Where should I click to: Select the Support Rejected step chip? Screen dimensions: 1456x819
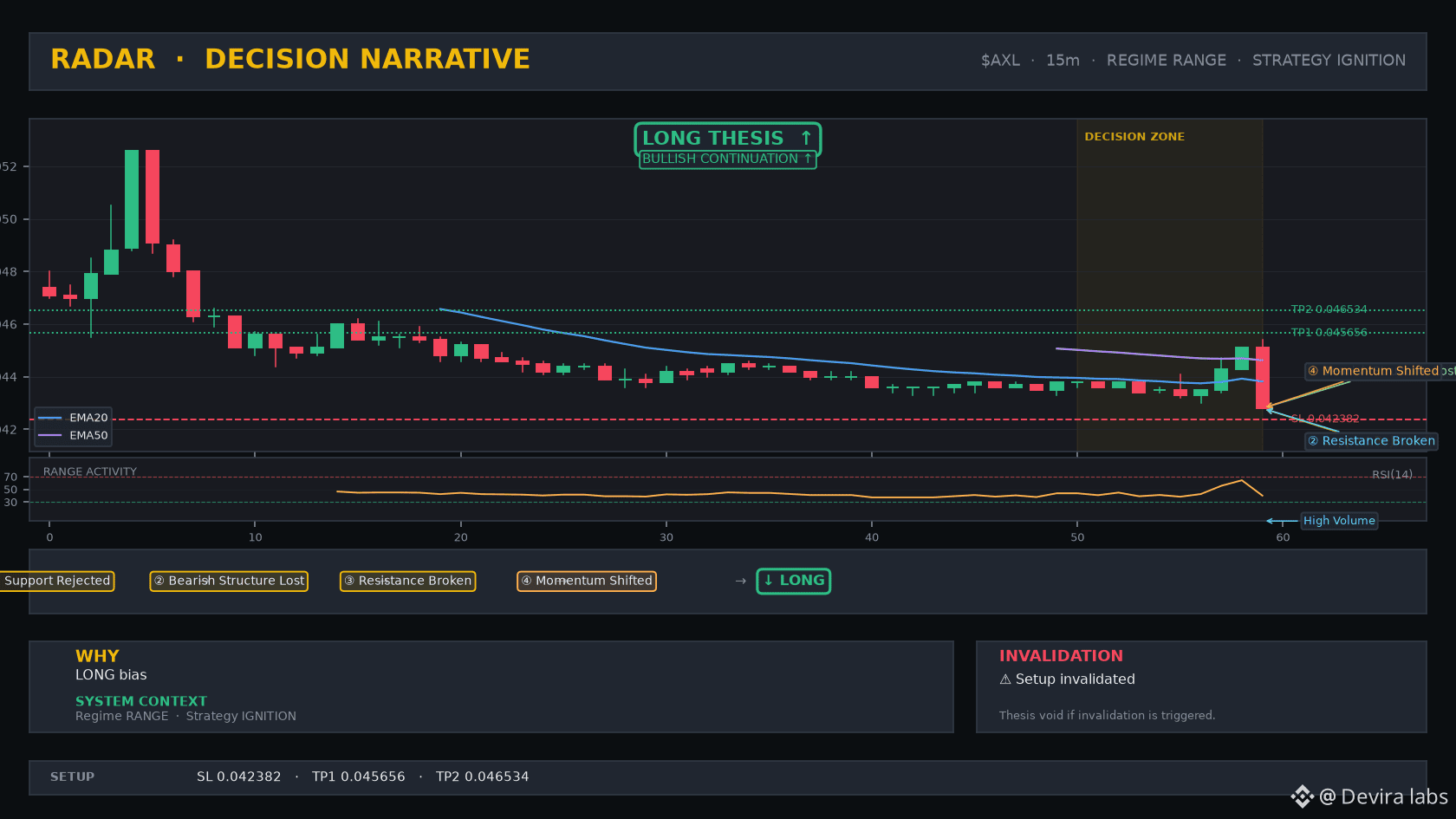[x=56, y=581]
